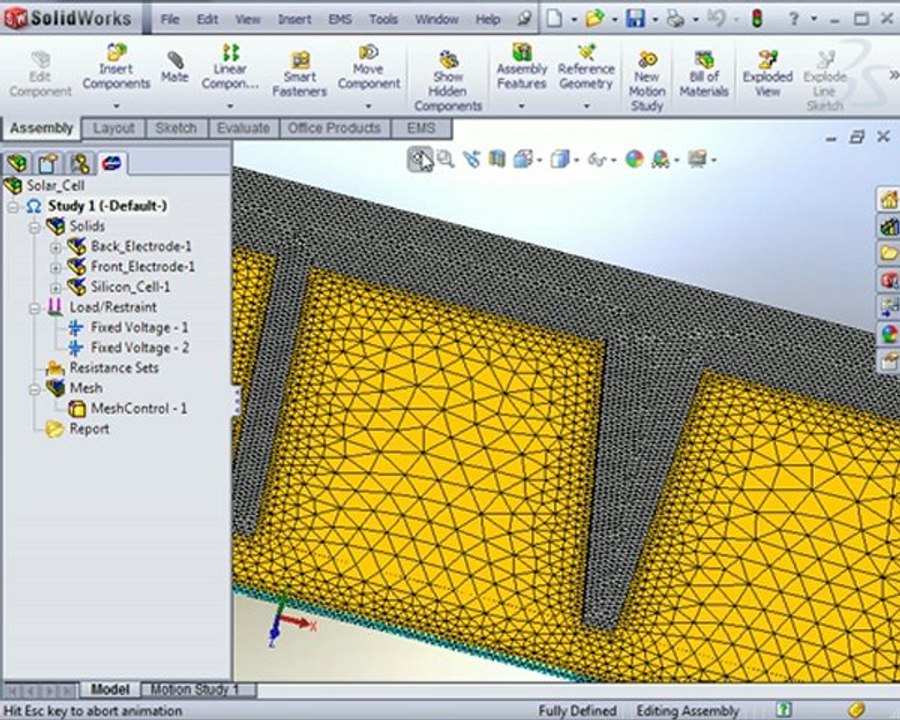Switch to the Layout tab
Screen dimensions: 900x720
coord(114,128)
